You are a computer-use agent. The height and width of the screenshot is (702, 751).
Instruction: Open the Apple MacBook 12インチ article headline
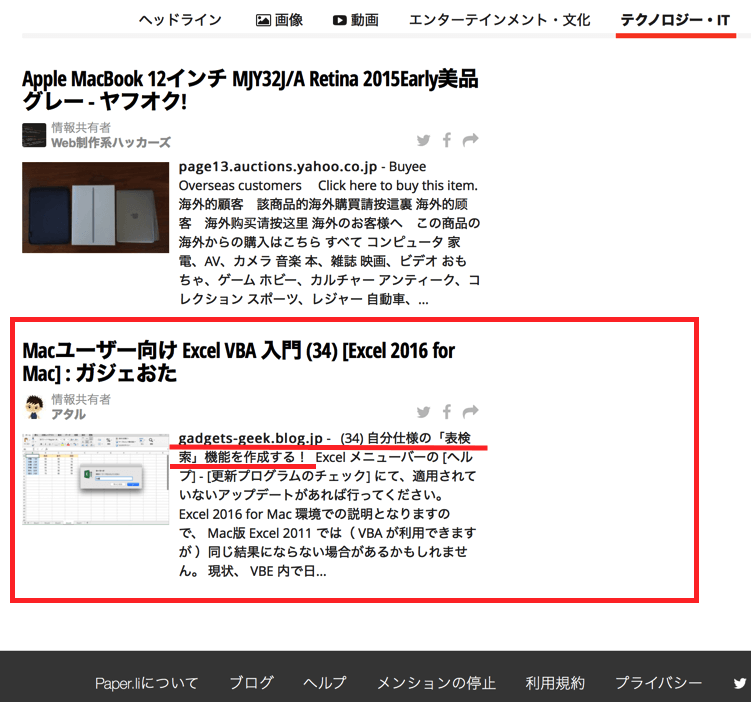pos(250,90)
